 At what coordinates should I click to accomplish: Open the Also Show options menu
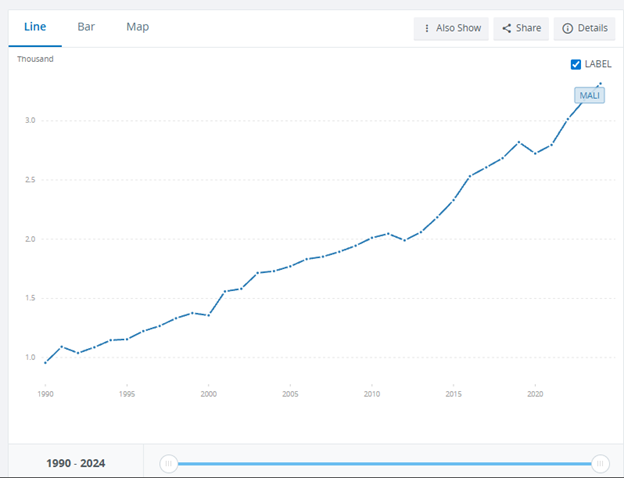coord(452,28)
